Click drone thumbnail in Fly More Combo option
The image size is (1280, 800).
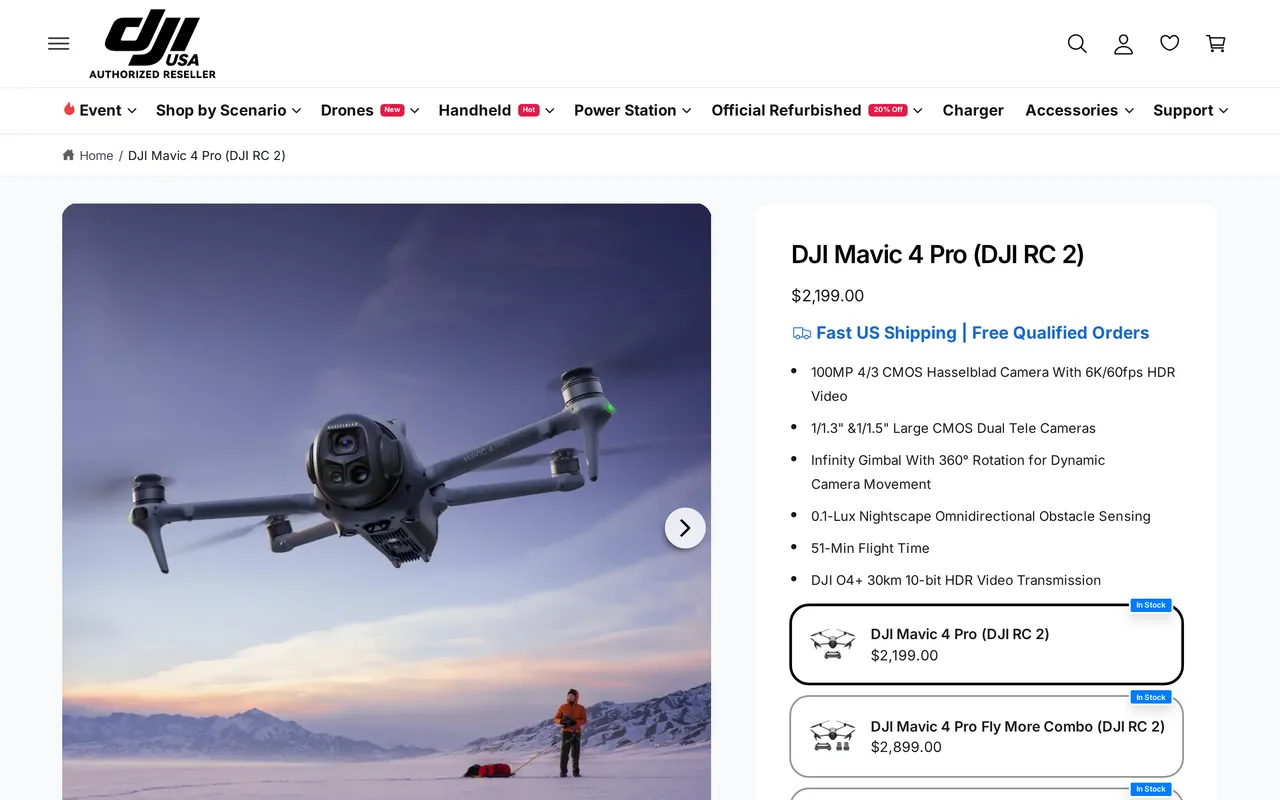tap(833, 736)
